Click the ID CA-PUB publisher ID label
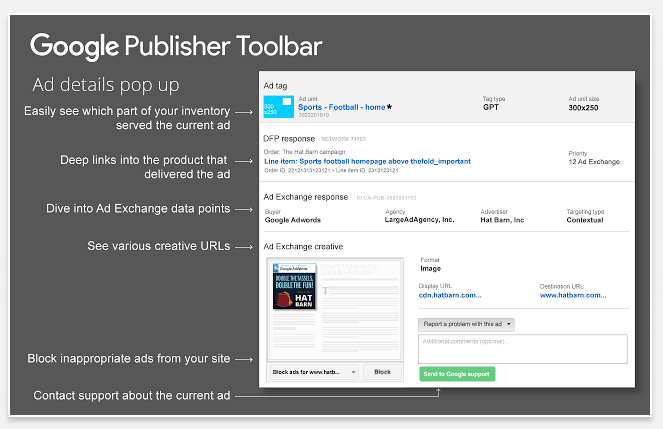The width and height of the screenshot is (663, 429). pos(386,198)
